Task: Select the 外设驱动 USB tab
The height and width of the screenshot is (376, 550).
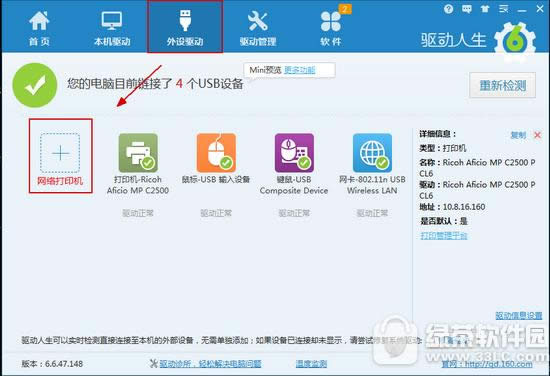Action: pos(185,27)
